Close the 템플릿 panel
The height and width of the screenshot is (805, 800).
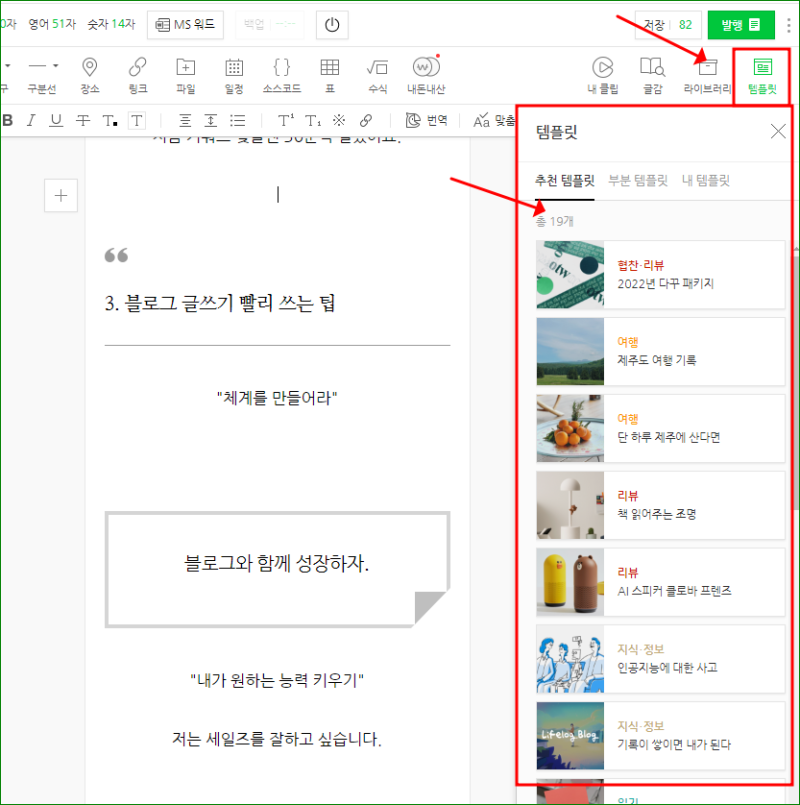pyautogui.click(x=778, y=131)
